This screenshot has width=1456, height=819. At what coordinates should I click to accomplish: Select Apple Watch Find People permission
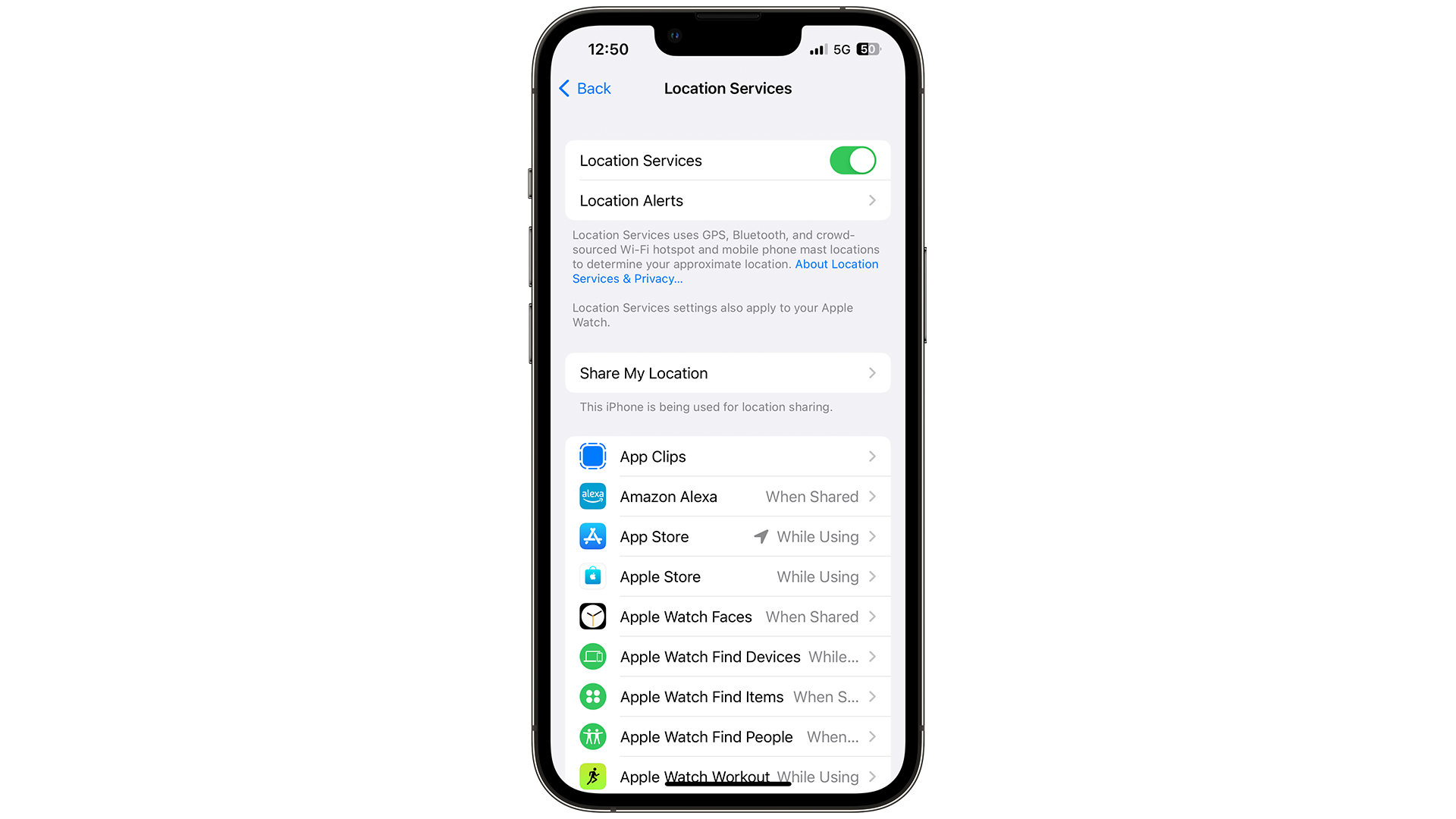pos(727,737)
